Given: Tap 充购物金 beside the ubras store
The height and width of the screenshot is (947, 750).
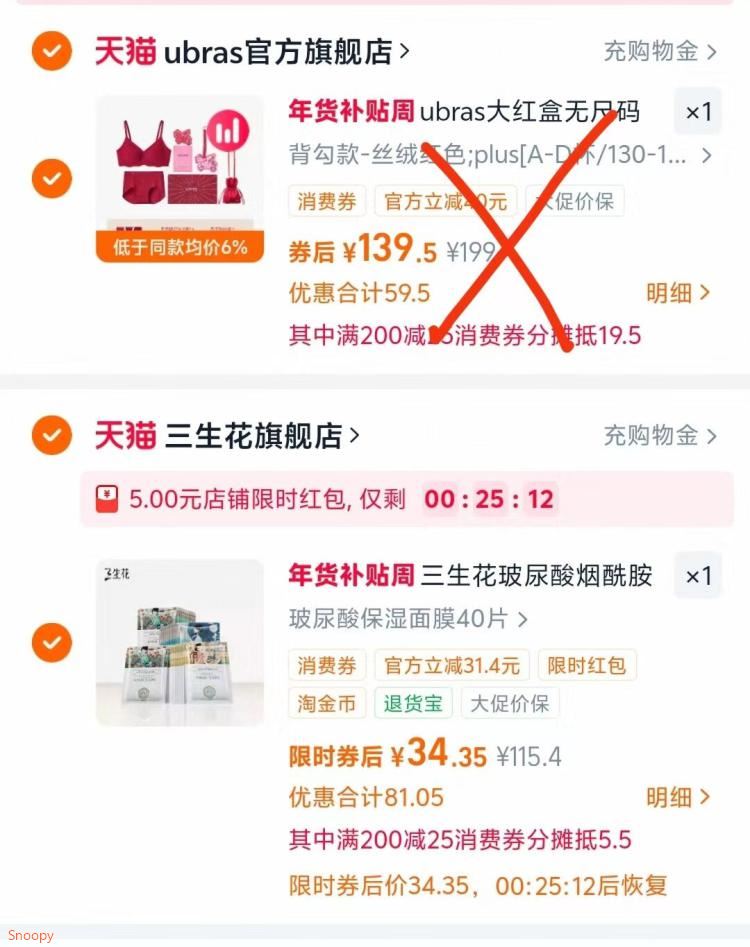Looking at the screenshot, I should pyautogui.click(x=660, y=52).
